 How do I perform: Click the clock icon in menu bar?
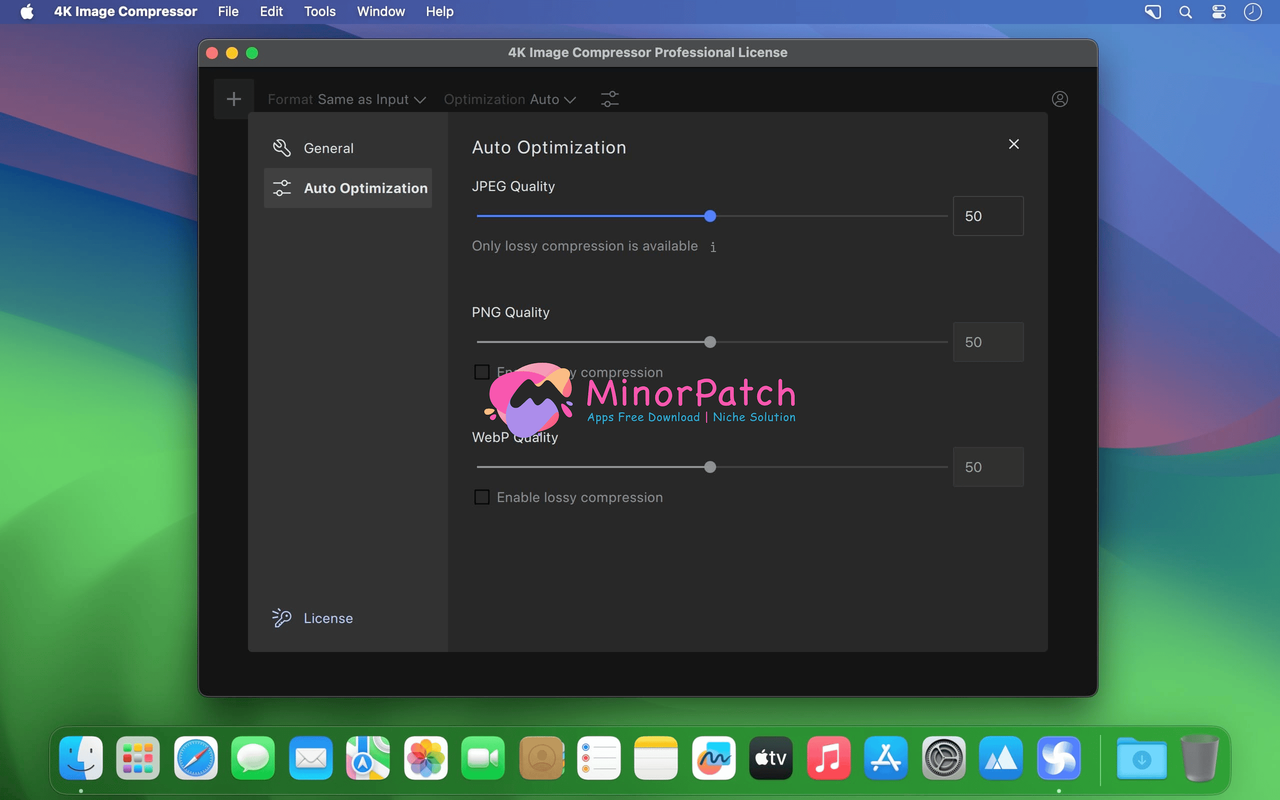[x=1252, y=12]
